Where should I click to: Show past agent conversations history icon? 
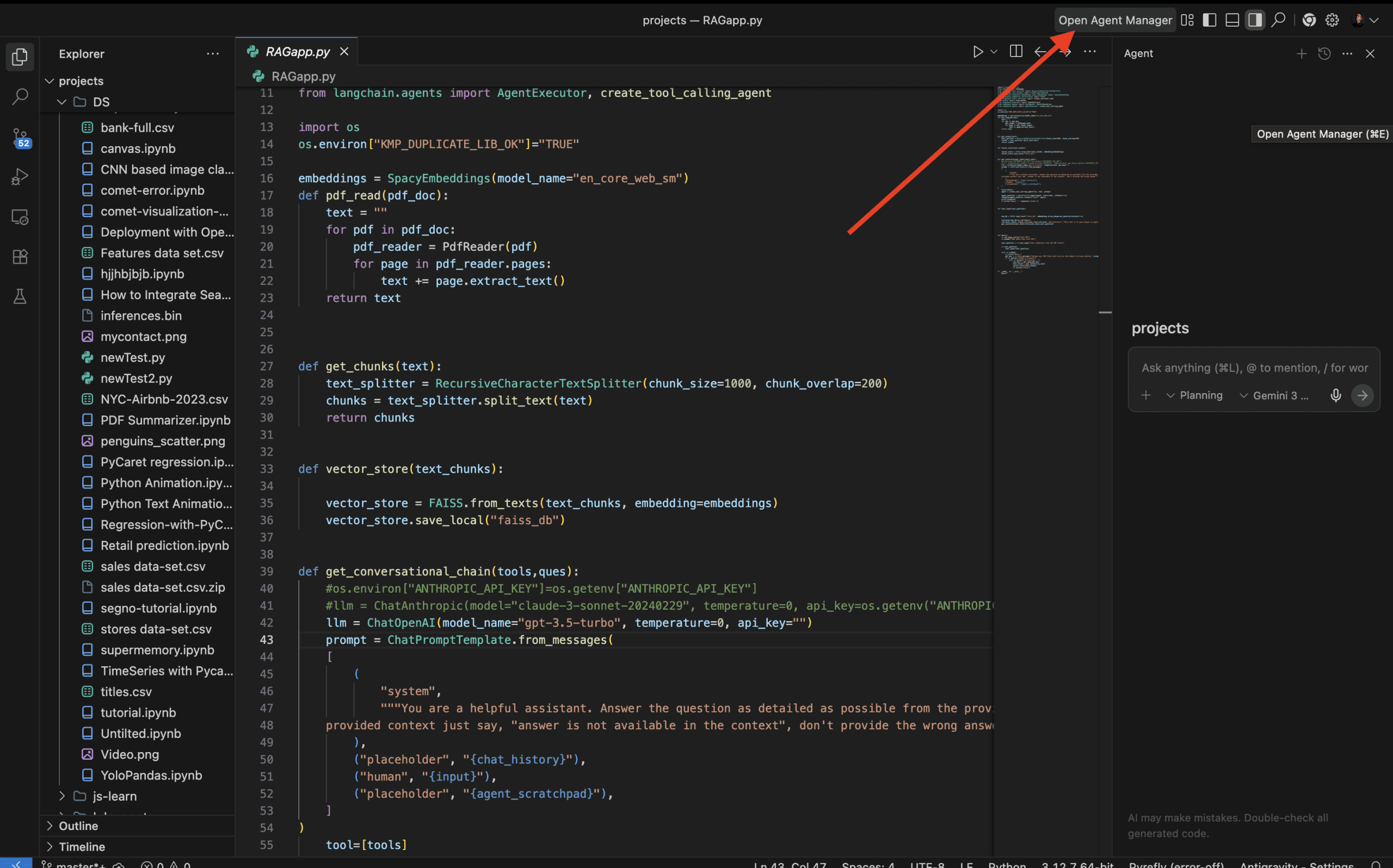[x=1324, y=53]
